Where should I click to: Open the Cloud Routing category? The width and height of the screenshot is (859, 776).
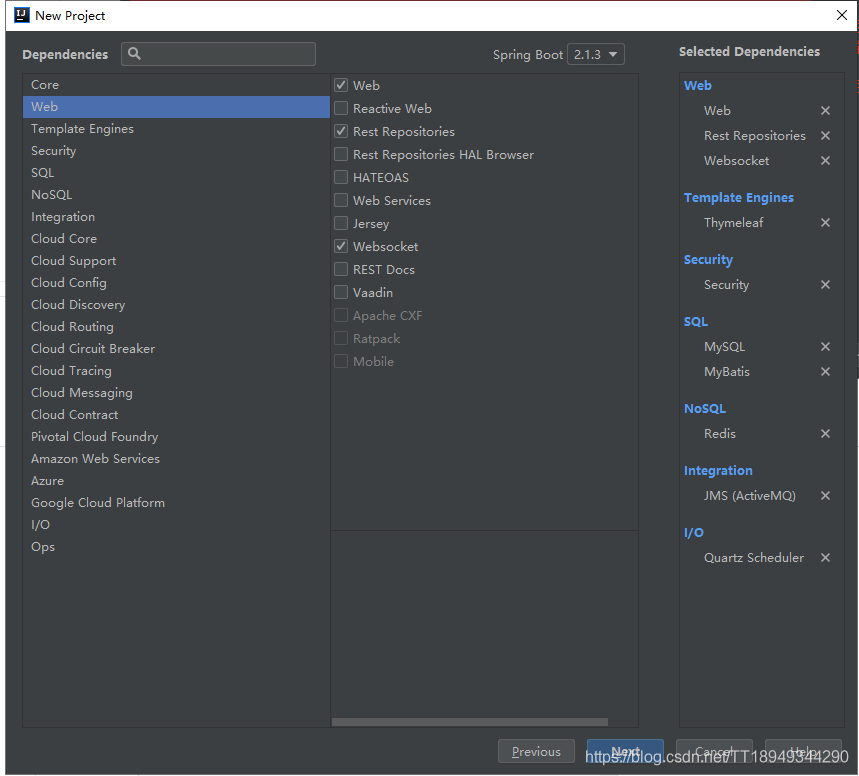176,327
